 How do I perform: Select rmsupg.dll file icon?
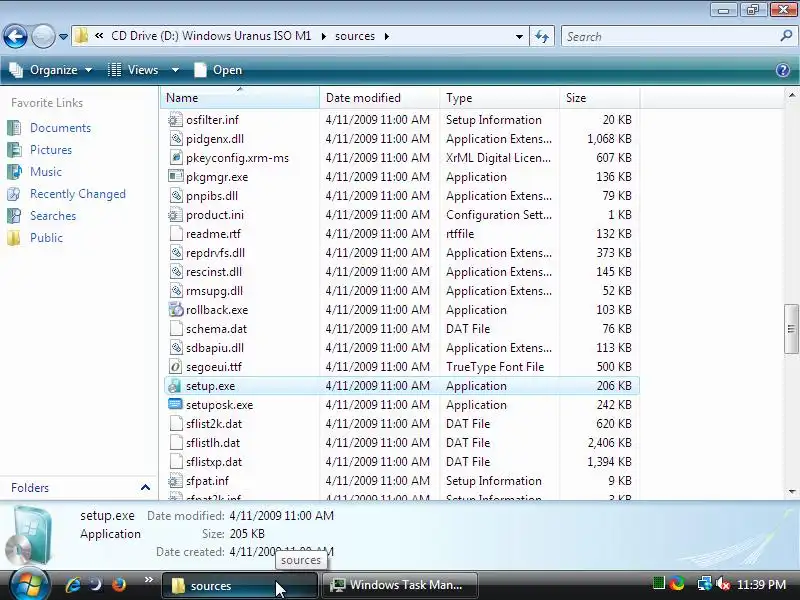176,291
